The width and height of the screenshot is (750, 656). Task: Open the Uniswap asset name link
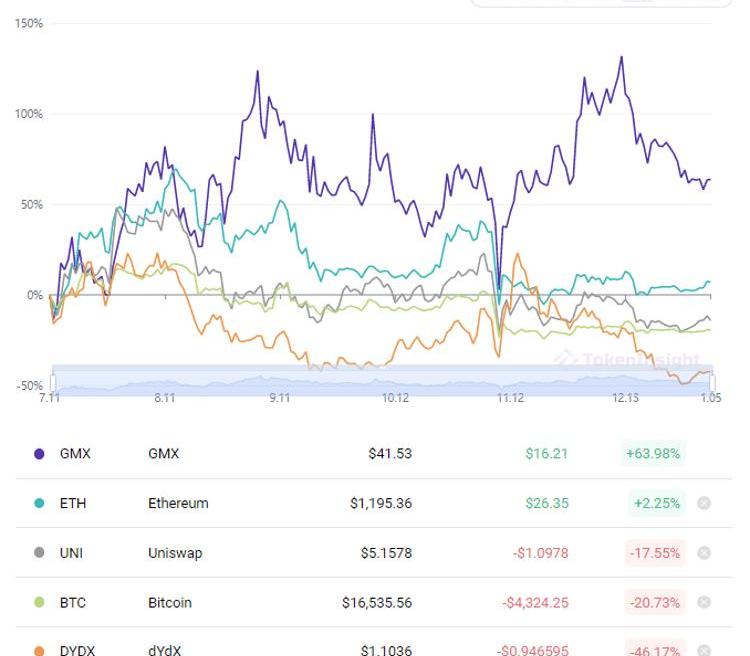tap(175, 553)
